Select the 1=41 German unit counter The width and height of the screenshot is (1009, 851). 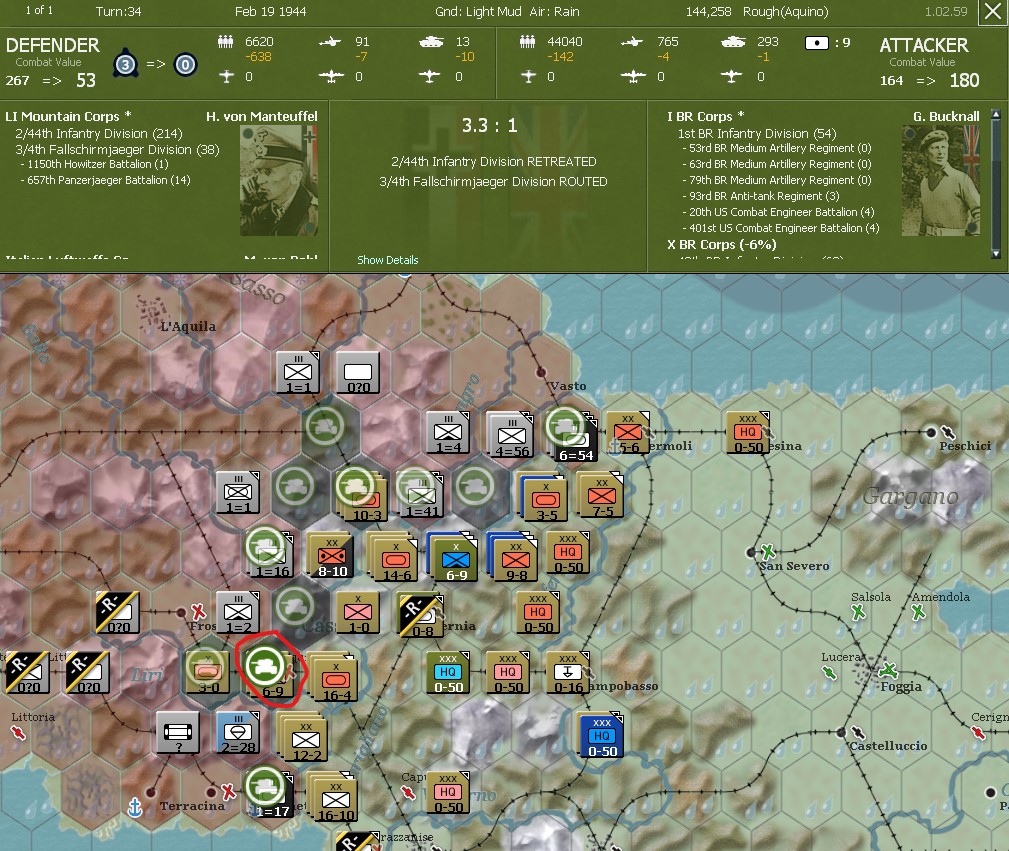(x=421, y=496)
